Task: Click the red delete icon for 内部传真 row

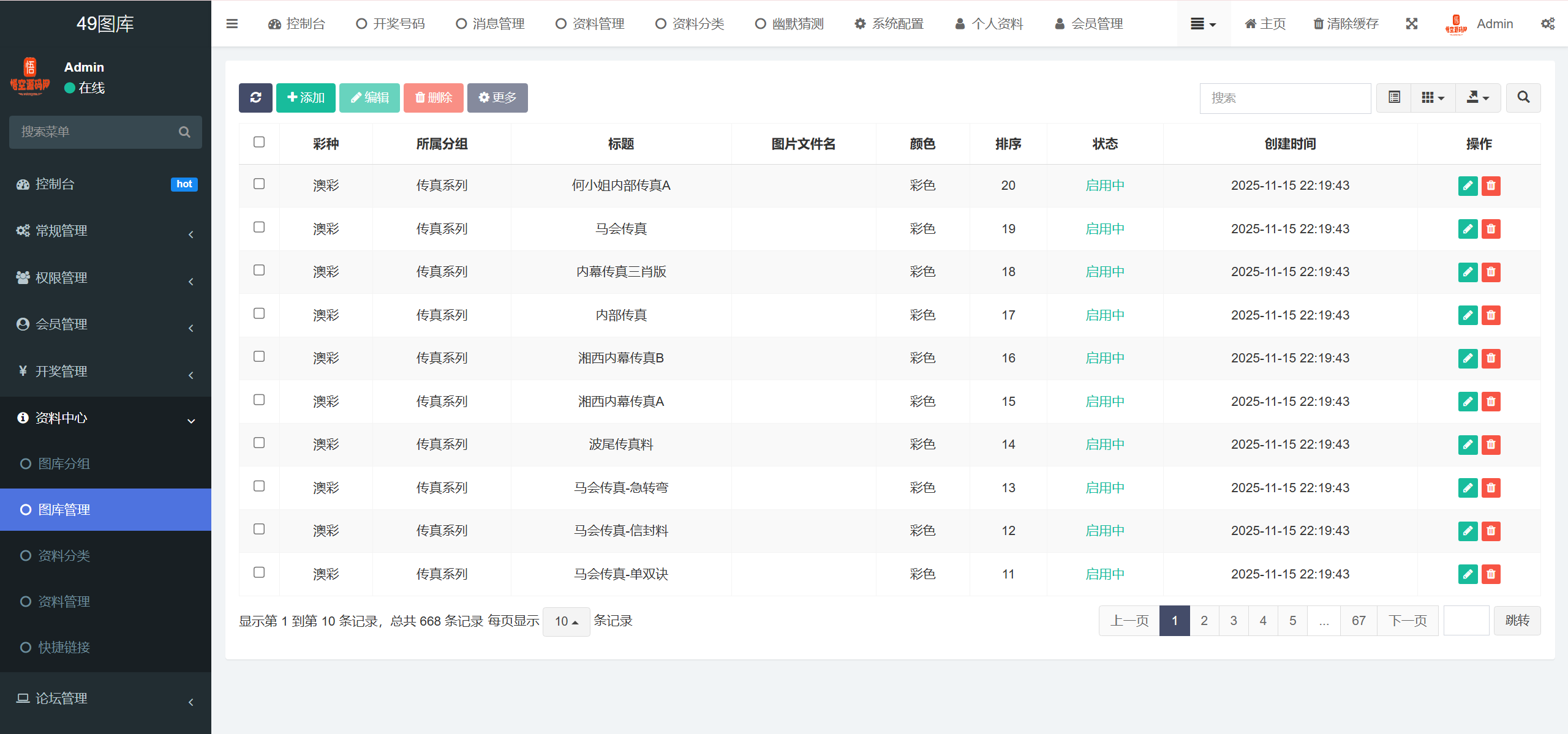Action: (x=1491, y=315)
